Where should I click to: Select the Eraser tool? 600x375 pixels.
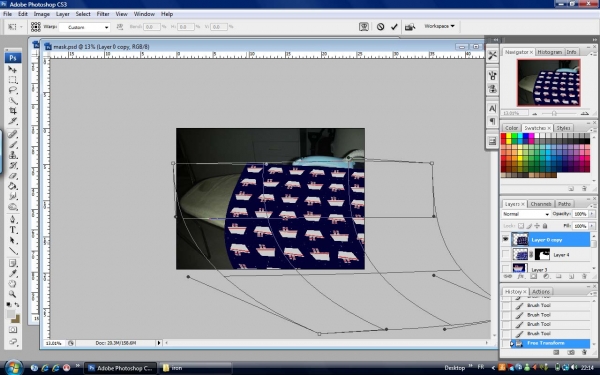pyautogui.click(x=12, y=176)
